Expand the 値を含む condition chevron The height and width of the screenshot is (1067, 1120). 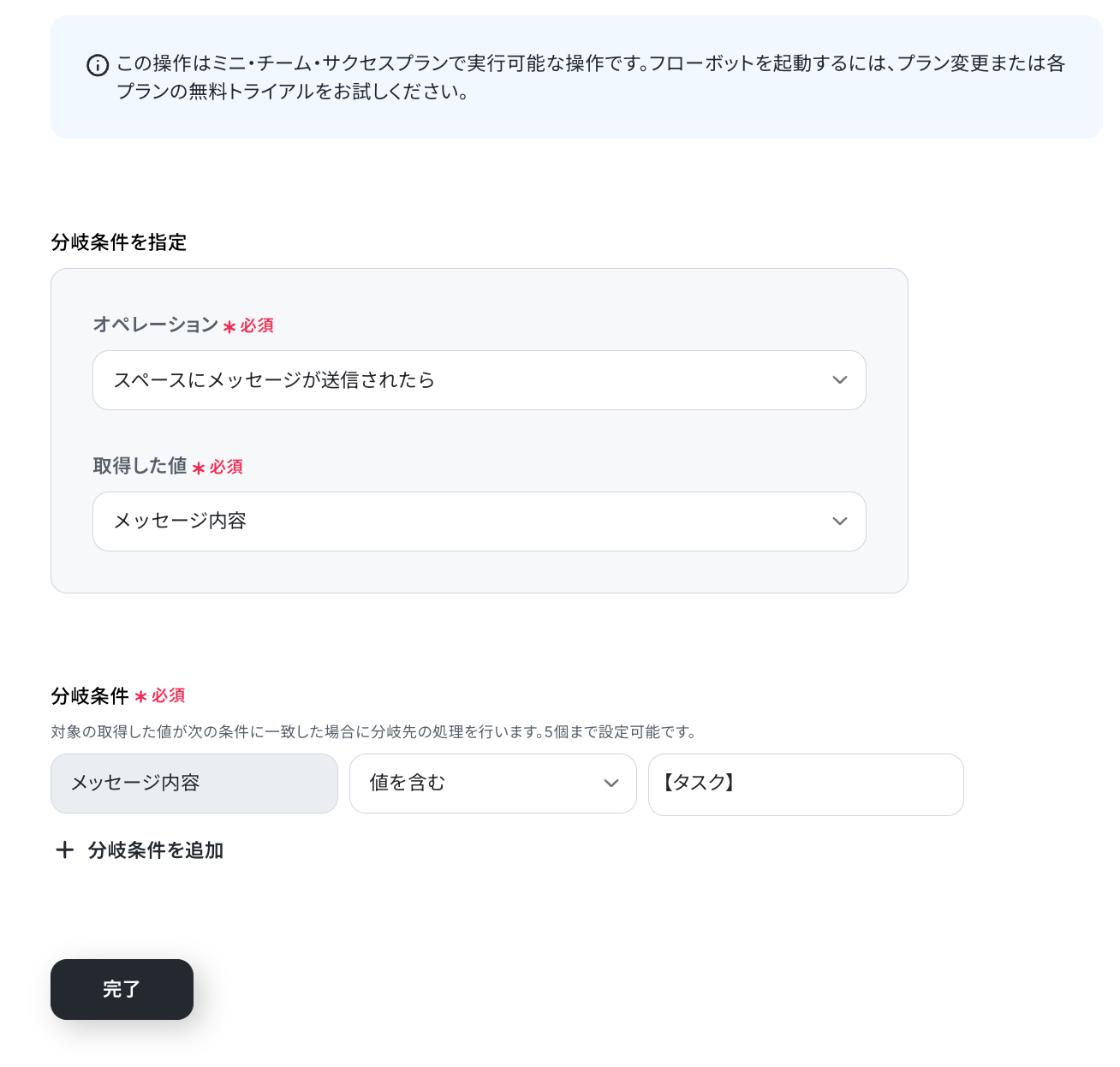[x=611, y=784]
